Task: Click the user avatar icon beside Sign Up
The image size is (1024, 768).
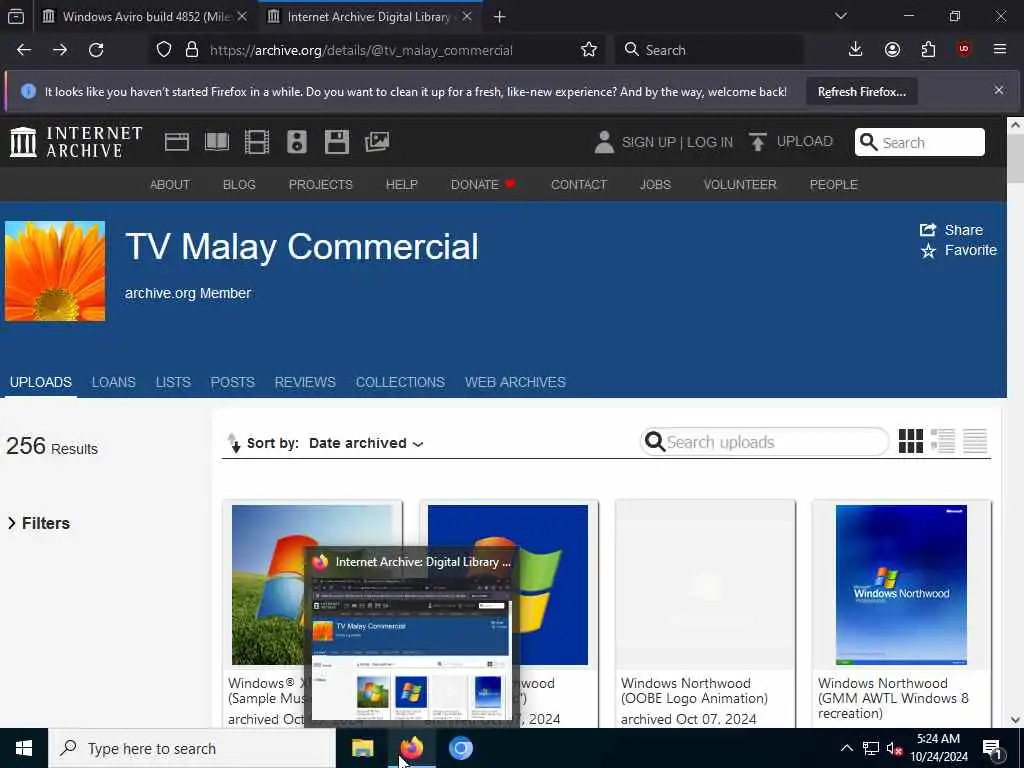Action: tap(604, 142)
